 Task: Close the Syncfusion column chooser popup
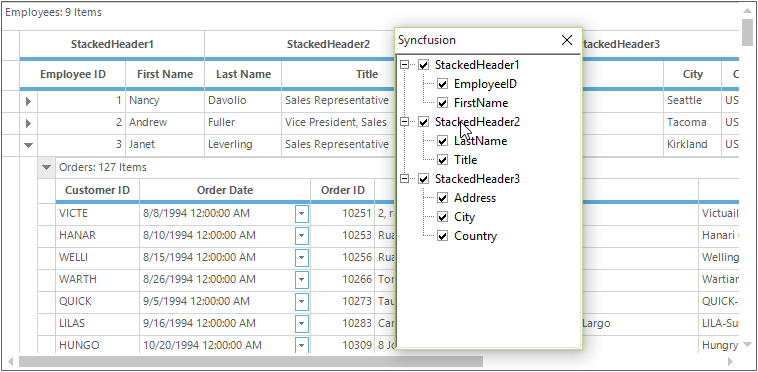click(x=567, y=40)
